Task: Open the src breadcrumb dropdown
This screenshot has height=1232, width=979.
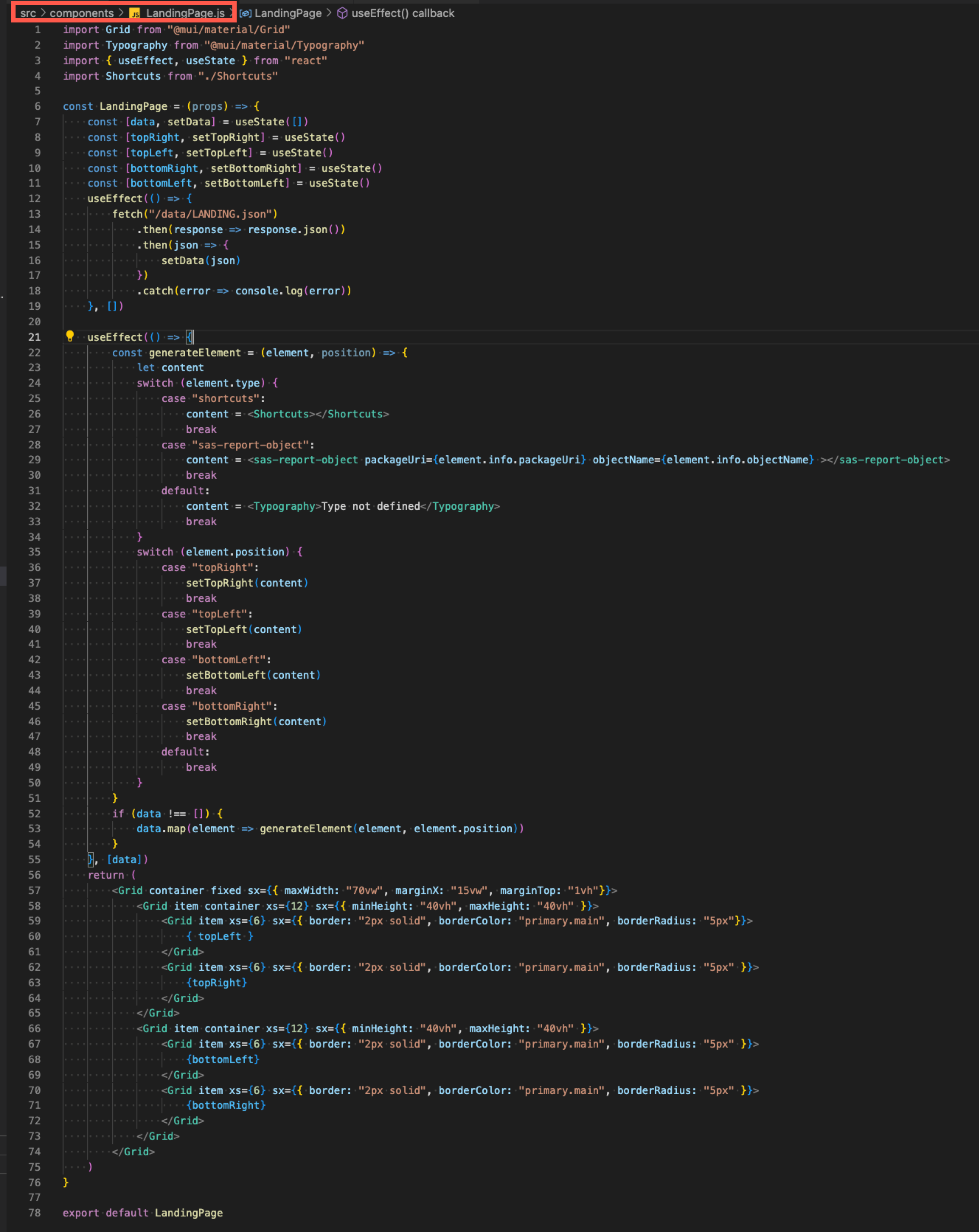Action: pos(29,13)
